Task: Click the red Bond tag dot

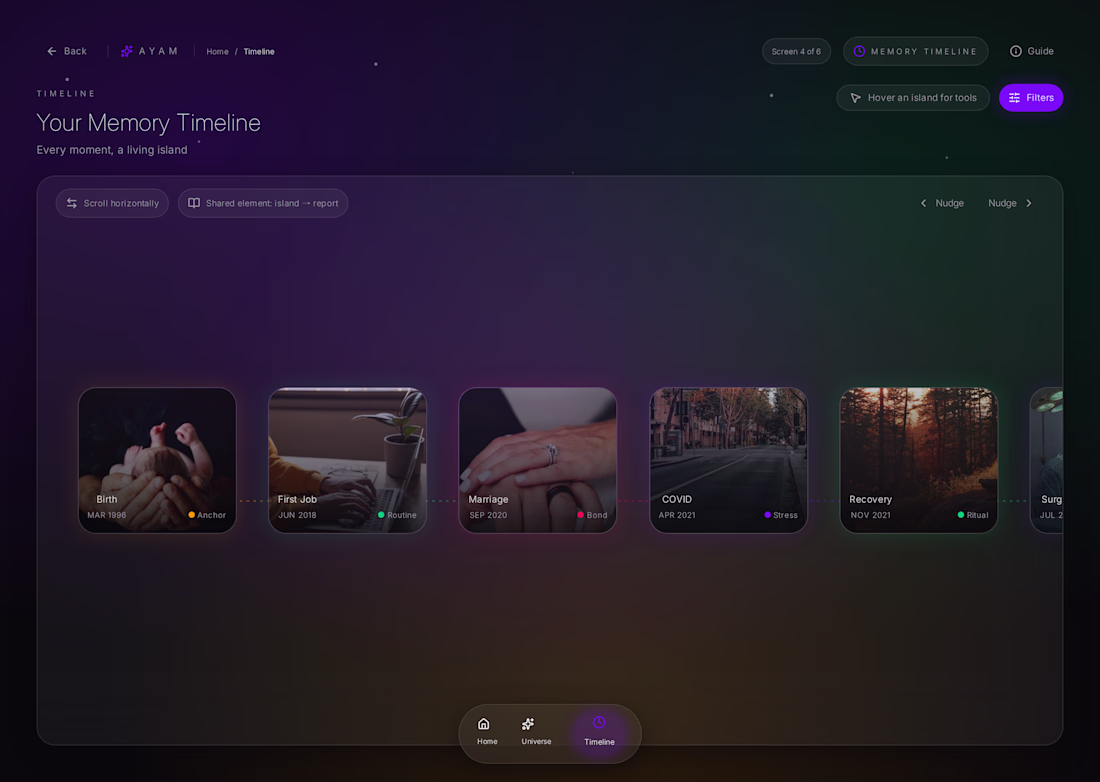Action: pos(580,515)
